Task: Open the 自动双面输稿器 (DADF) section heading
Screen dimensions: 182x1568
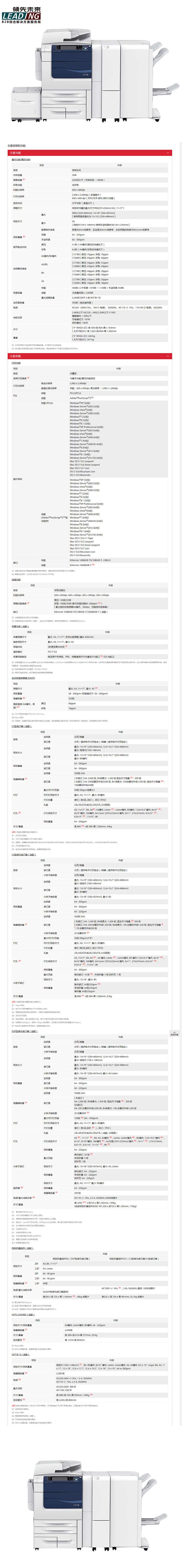Action: 23,677
